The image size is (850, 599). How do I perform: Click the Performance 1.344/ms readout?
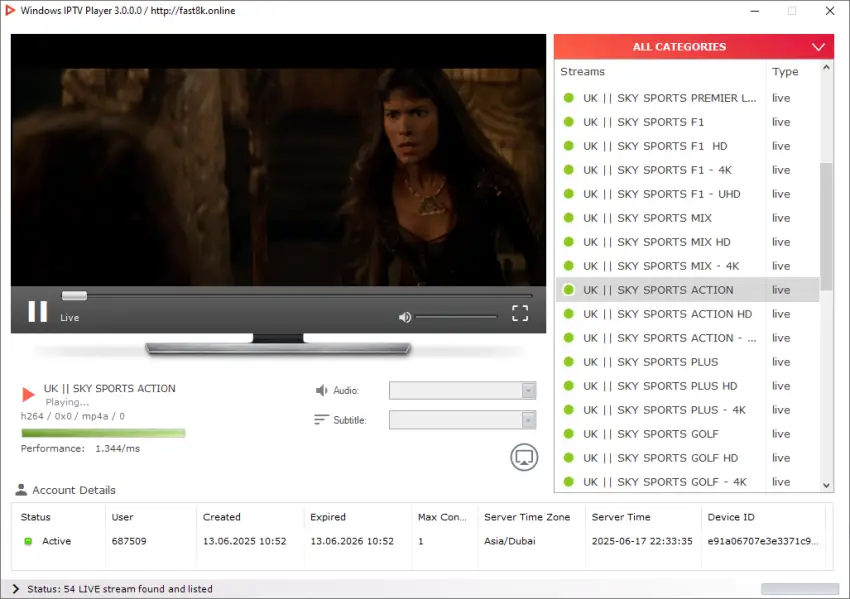(x=80, y=448)
